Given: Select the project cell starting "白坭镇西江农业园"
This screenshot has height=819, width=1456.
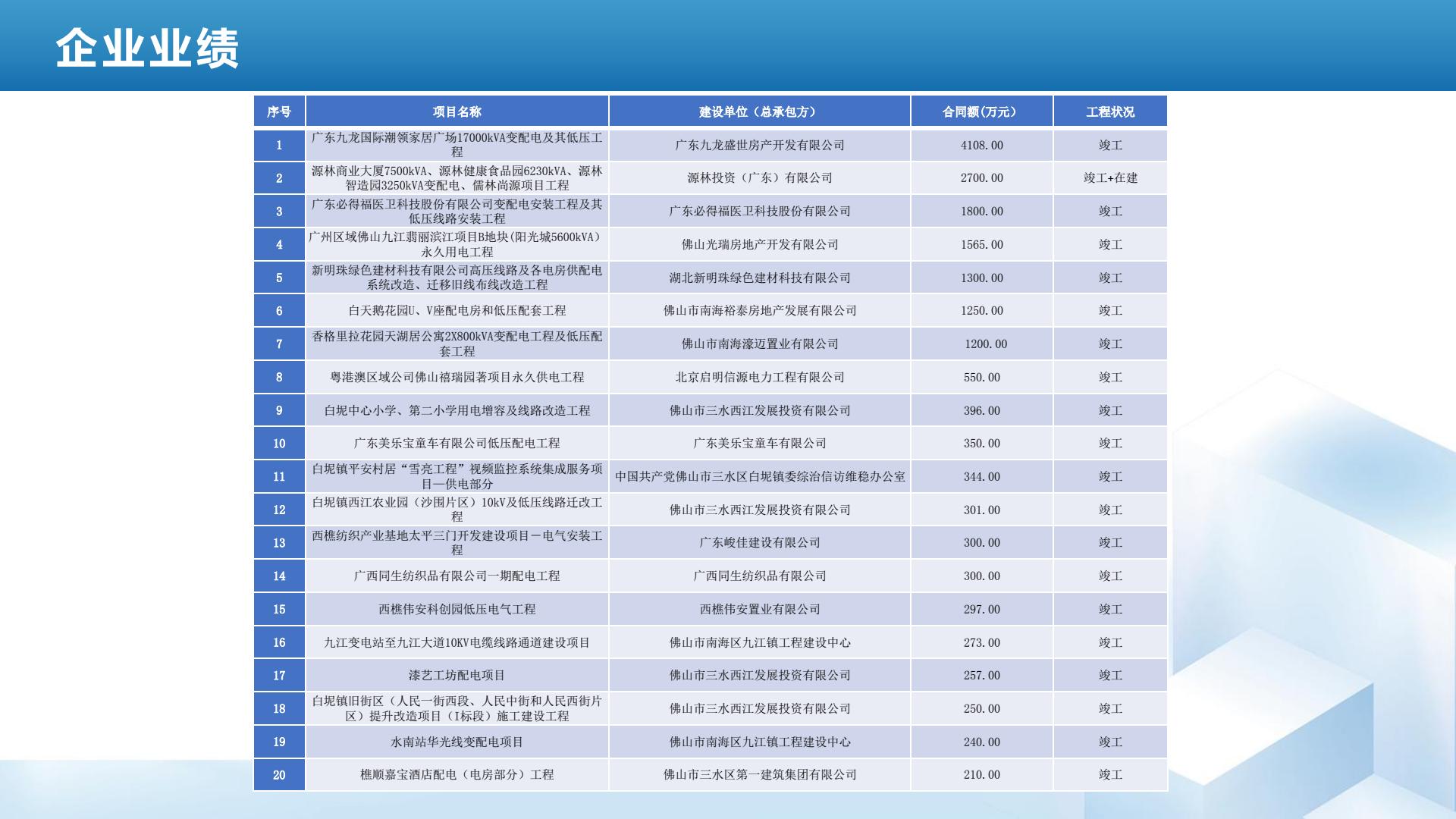Looking at the screenshot, I should pos(457,510).
